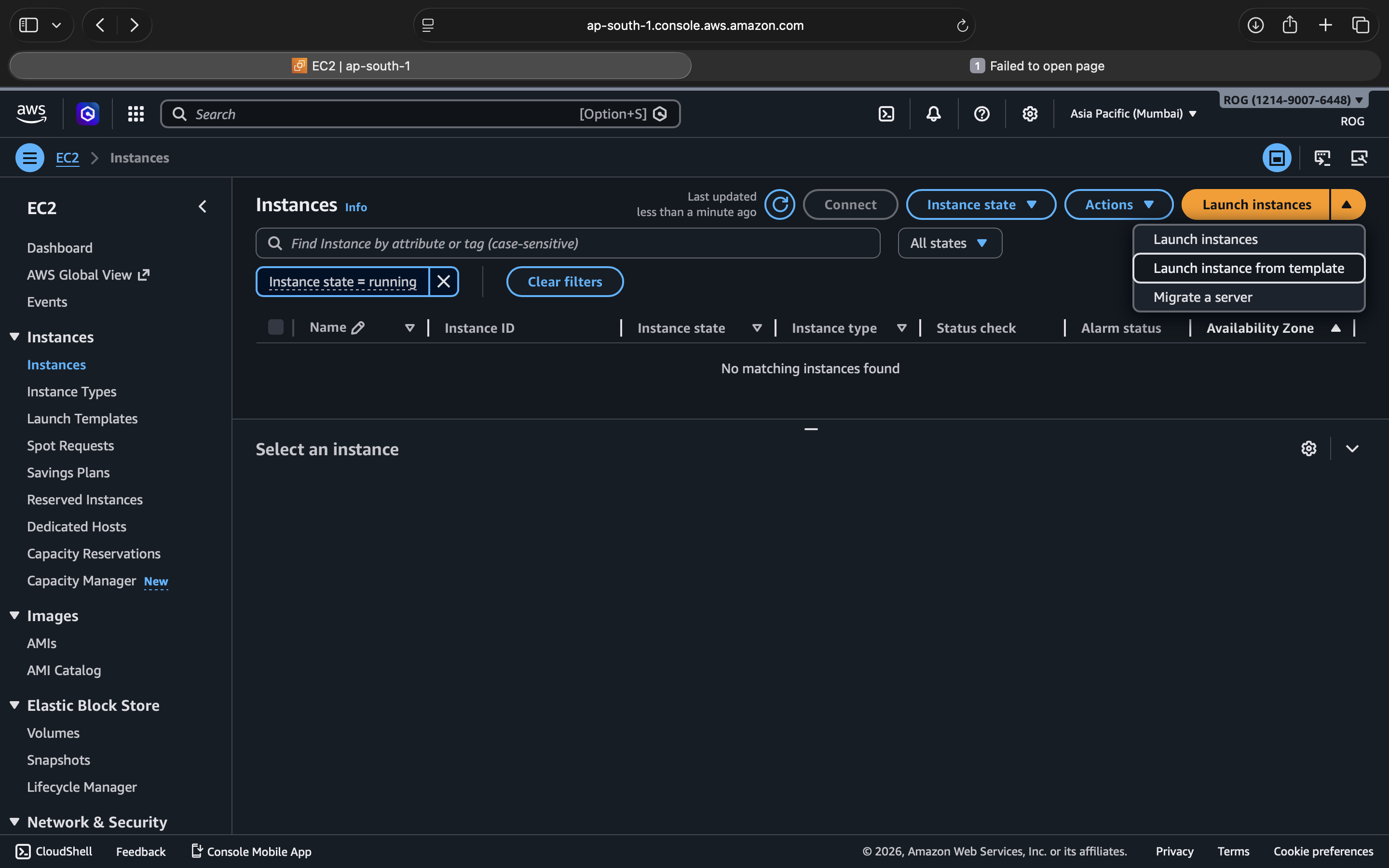Collapse the EC2 sidebar panel
This screenshot has width=1389, height=868.
coord(202,207)
